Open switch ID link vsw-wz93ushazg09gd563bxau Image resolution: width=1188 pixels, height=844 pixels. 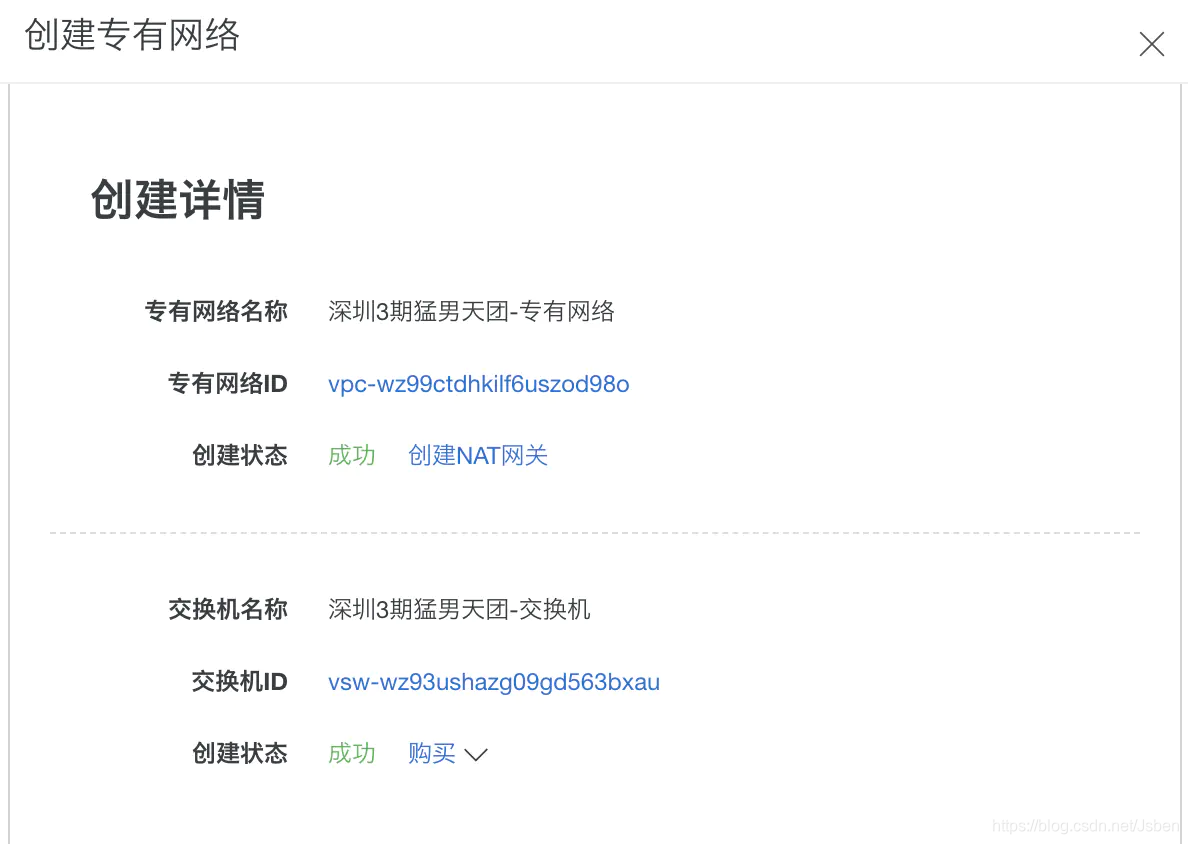point(493,682)
